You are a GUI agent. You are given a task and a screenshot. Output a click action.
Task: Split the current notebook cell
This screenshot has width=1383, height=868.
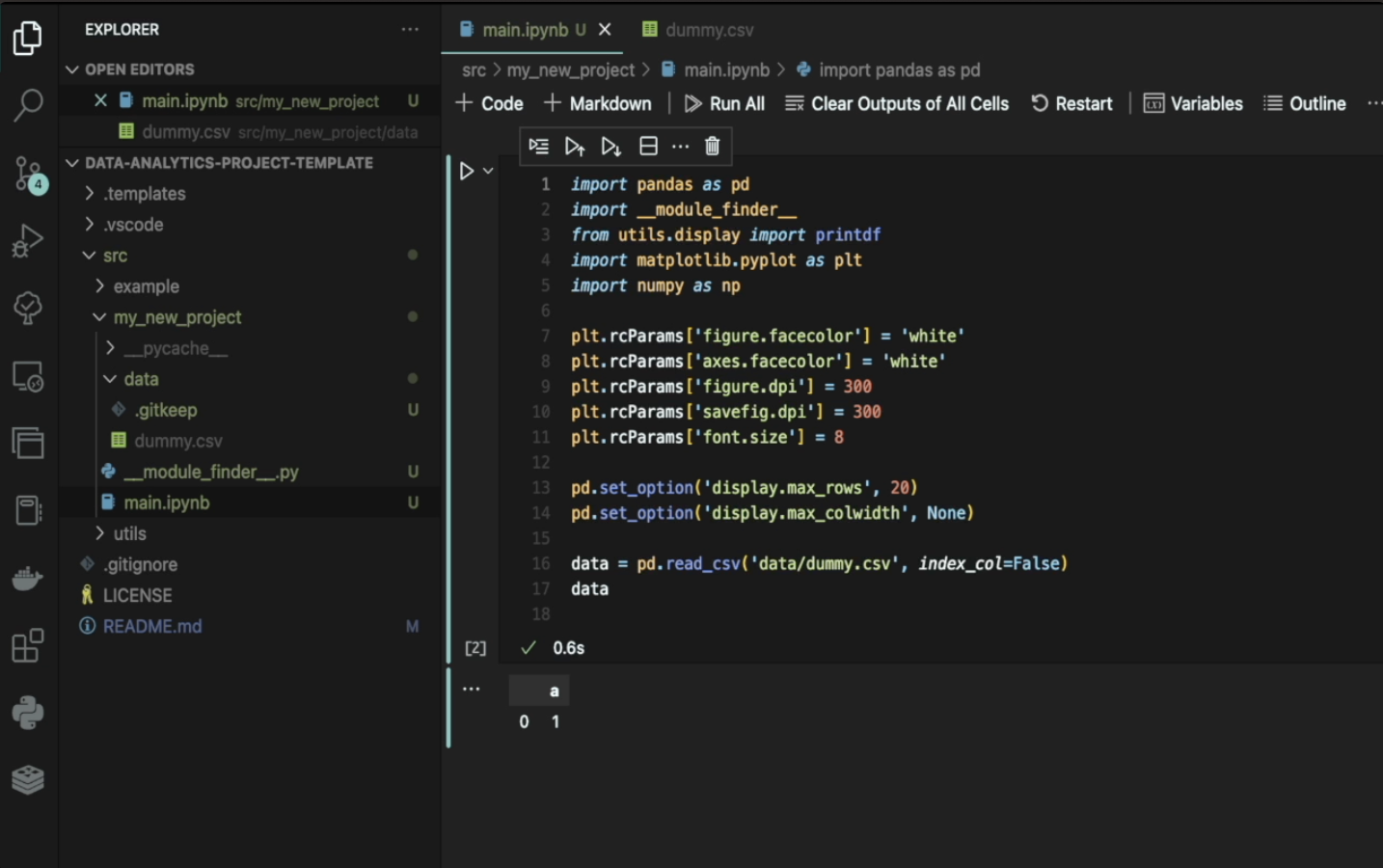648,146
